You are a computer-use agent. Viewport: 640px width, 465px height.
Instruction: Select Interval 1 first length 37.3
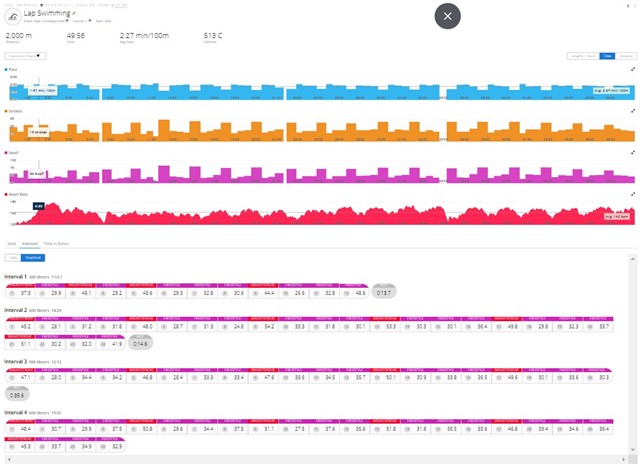(20, 291)
